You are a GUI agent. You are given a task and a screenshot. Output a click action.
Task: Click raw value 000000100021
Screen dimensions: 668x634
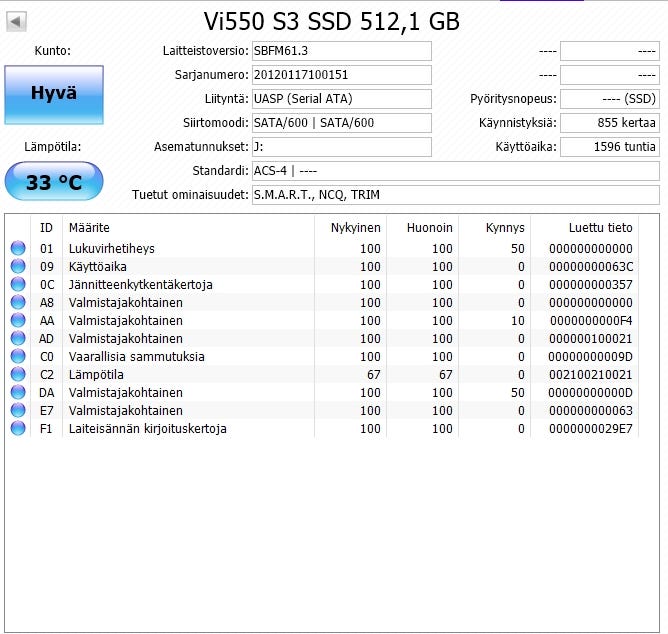click(591, 339)
